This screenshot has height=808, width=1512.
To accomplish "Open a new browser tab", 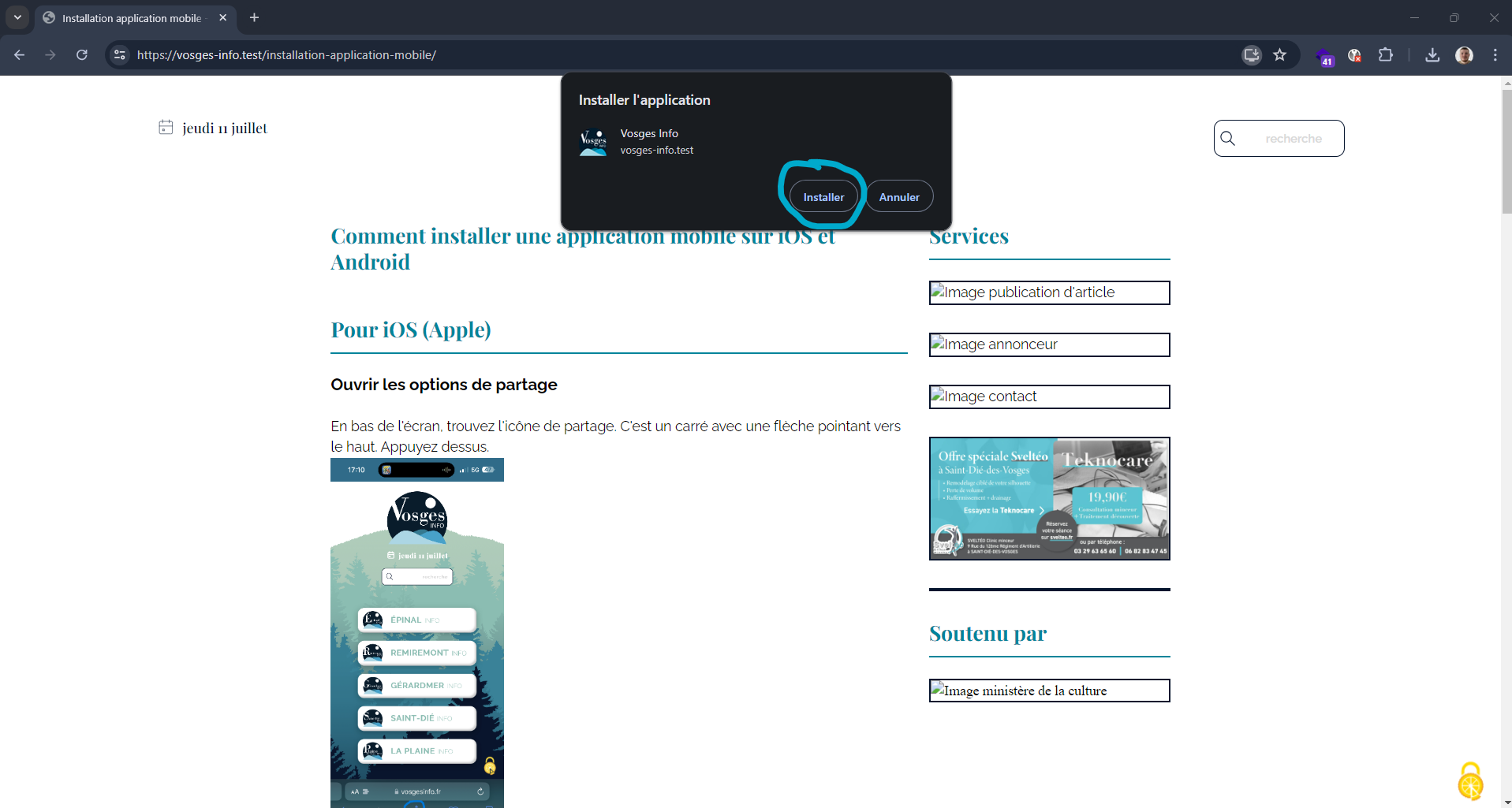I will 254,17.
